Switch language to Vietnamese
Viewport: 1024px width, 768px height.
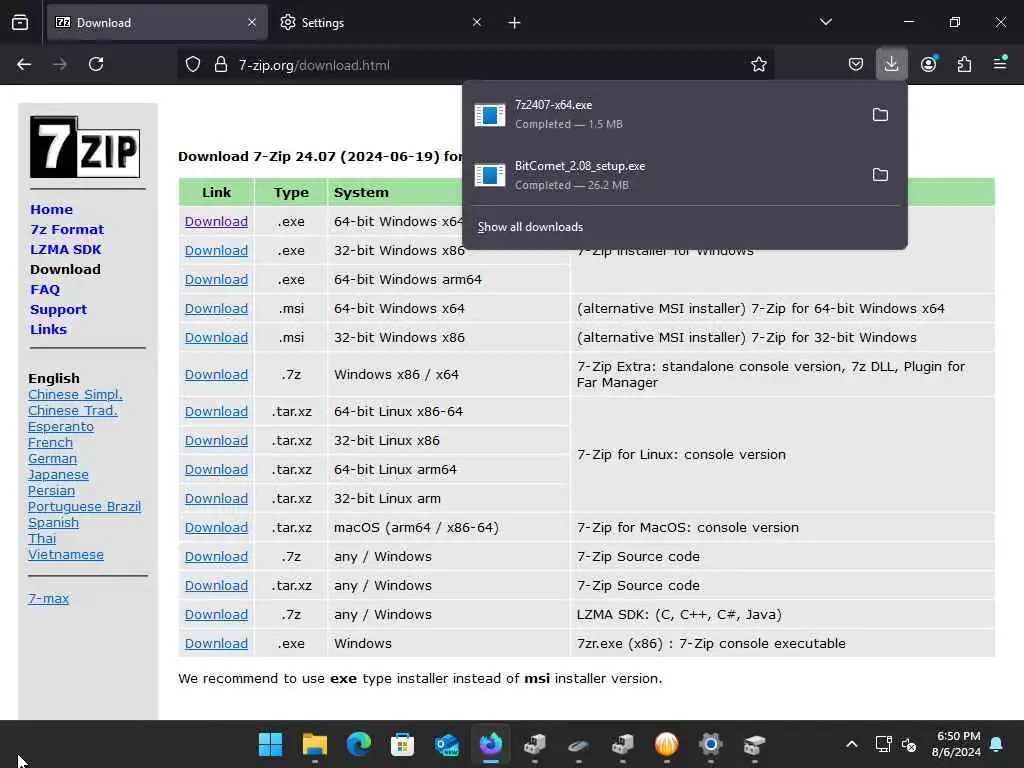pyautogui.click(x=66, y=554)
